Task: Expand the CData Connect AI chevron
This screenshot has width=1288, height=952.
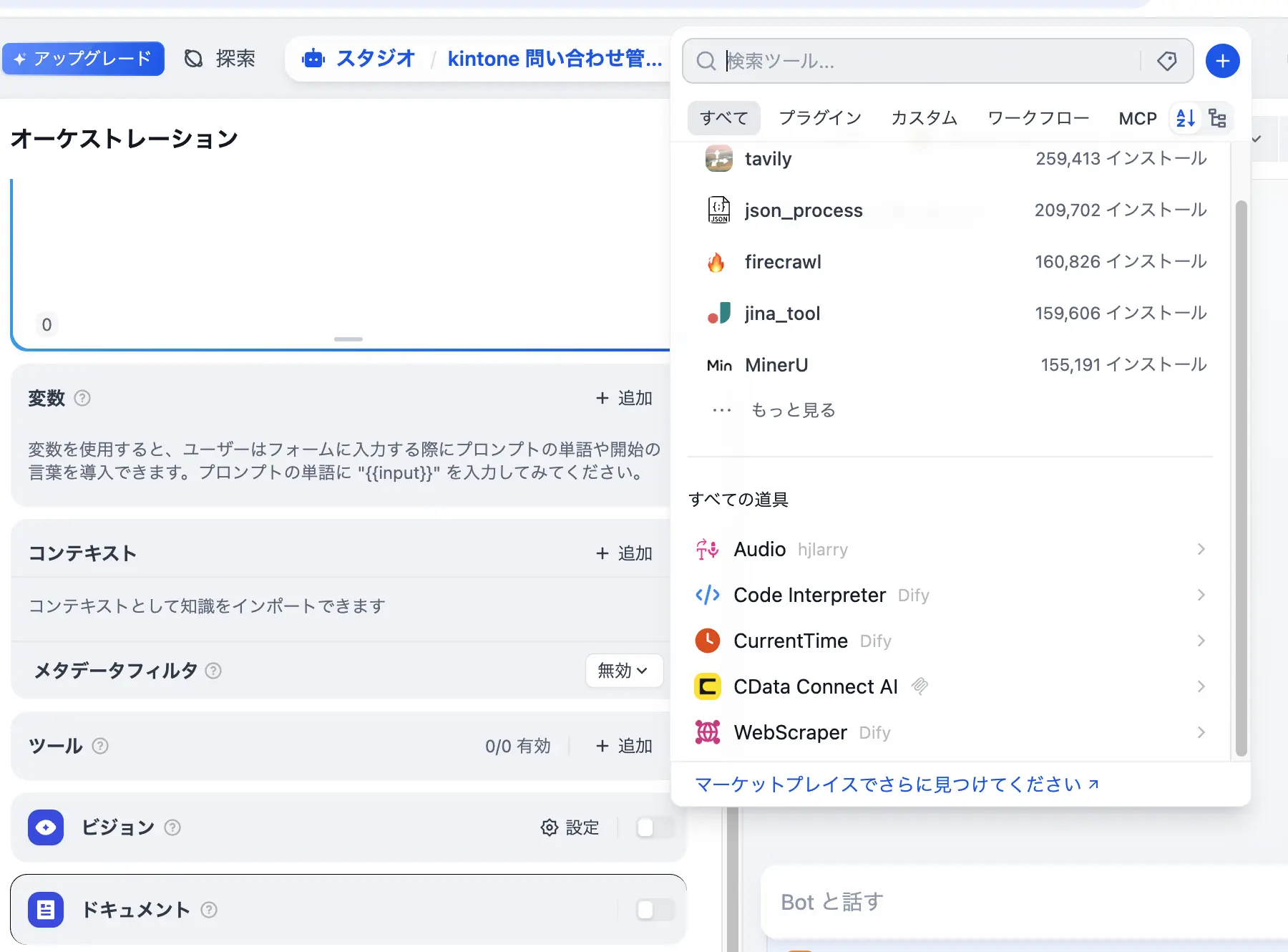Action: pyautogui.click(x=1201, y=686)
